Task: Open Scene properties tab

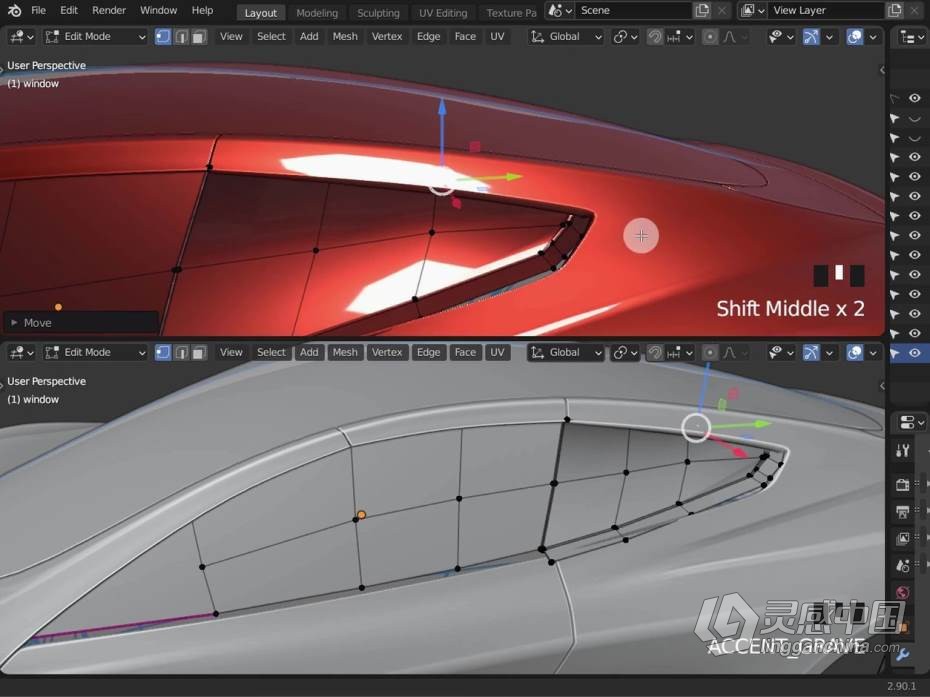Action: (x=903, y=566)
